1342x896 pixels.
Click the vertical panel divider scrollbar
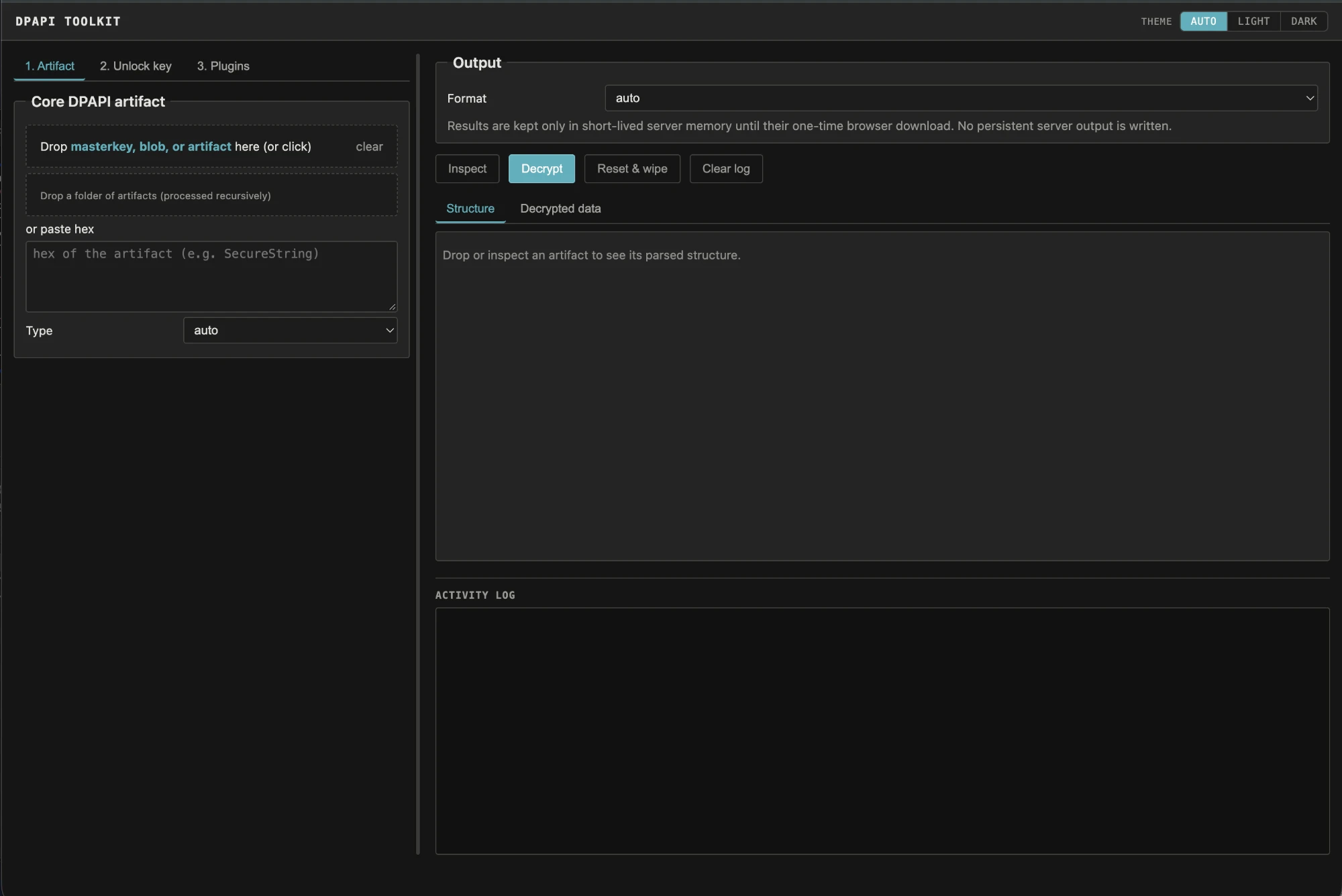tap(418, 454)
